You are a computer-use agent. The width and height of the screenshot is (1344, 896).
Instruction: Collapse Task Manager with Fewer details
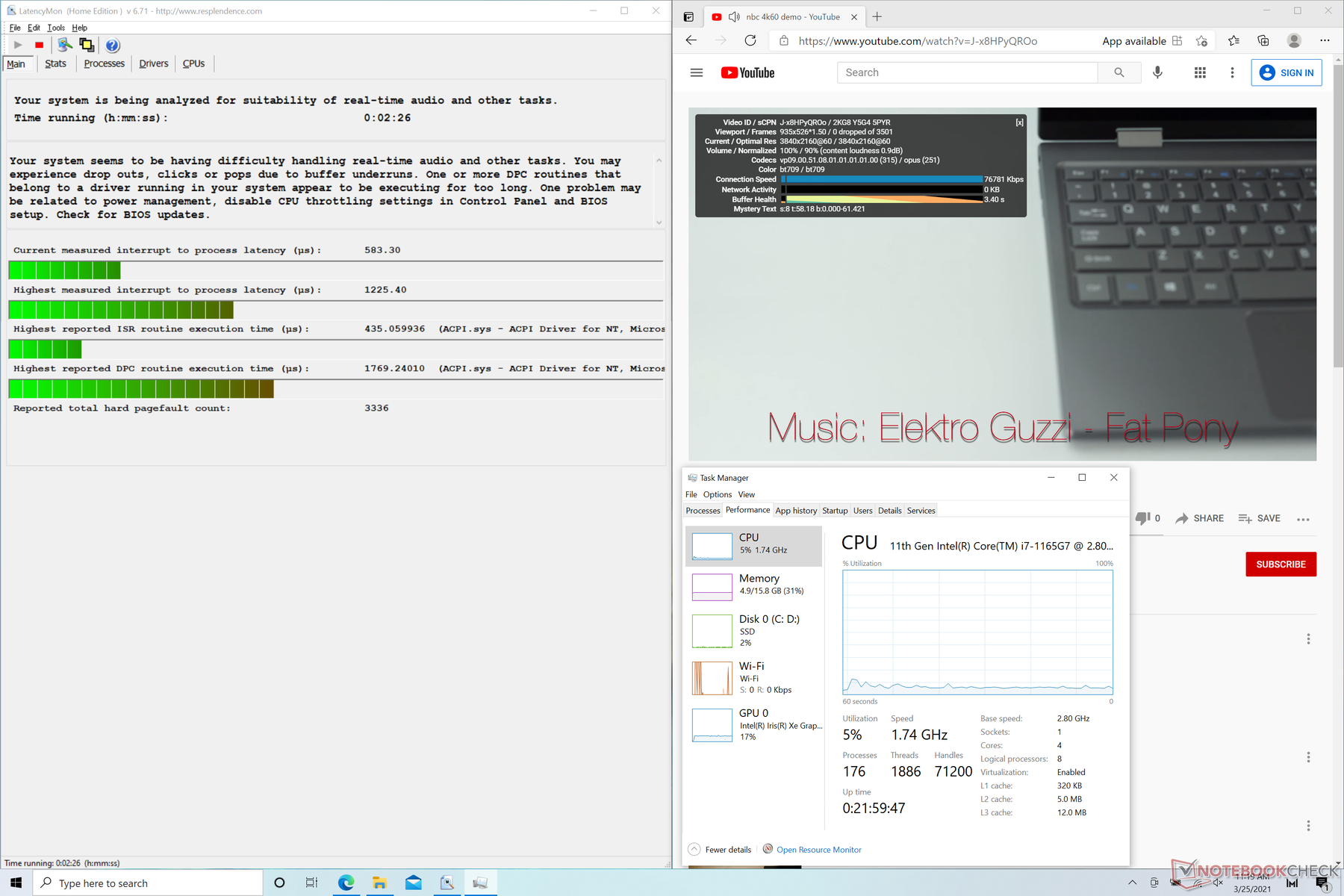click(x=720, y=850)
